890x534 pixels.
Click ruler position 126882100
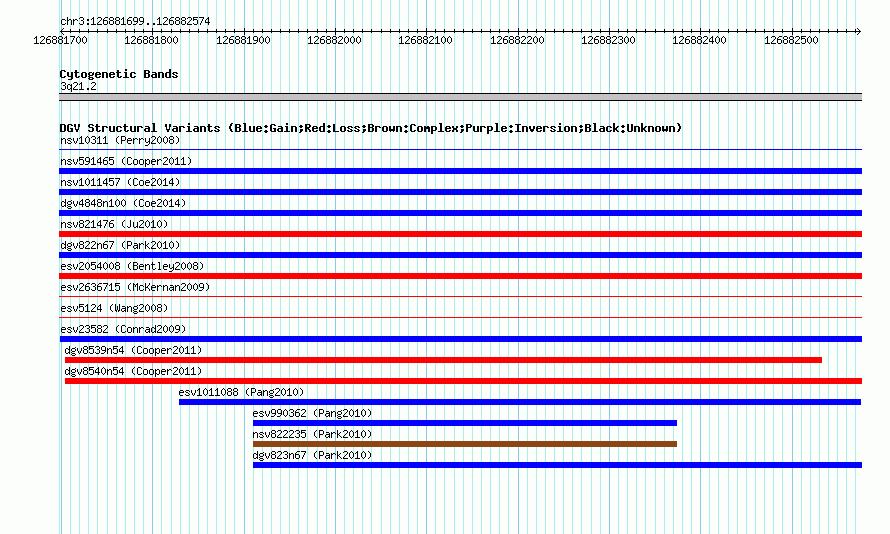point(425,40)
